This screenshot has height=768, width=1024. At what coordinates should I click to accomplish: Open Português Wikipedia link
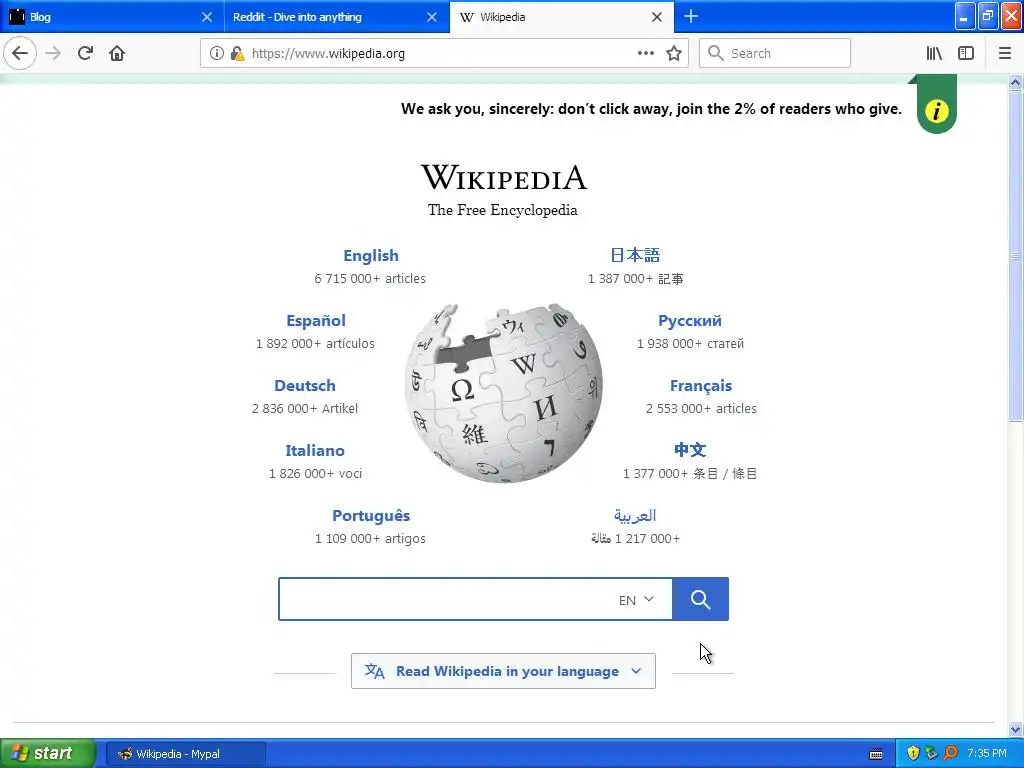pyautogui.click(x=371, y=515)
